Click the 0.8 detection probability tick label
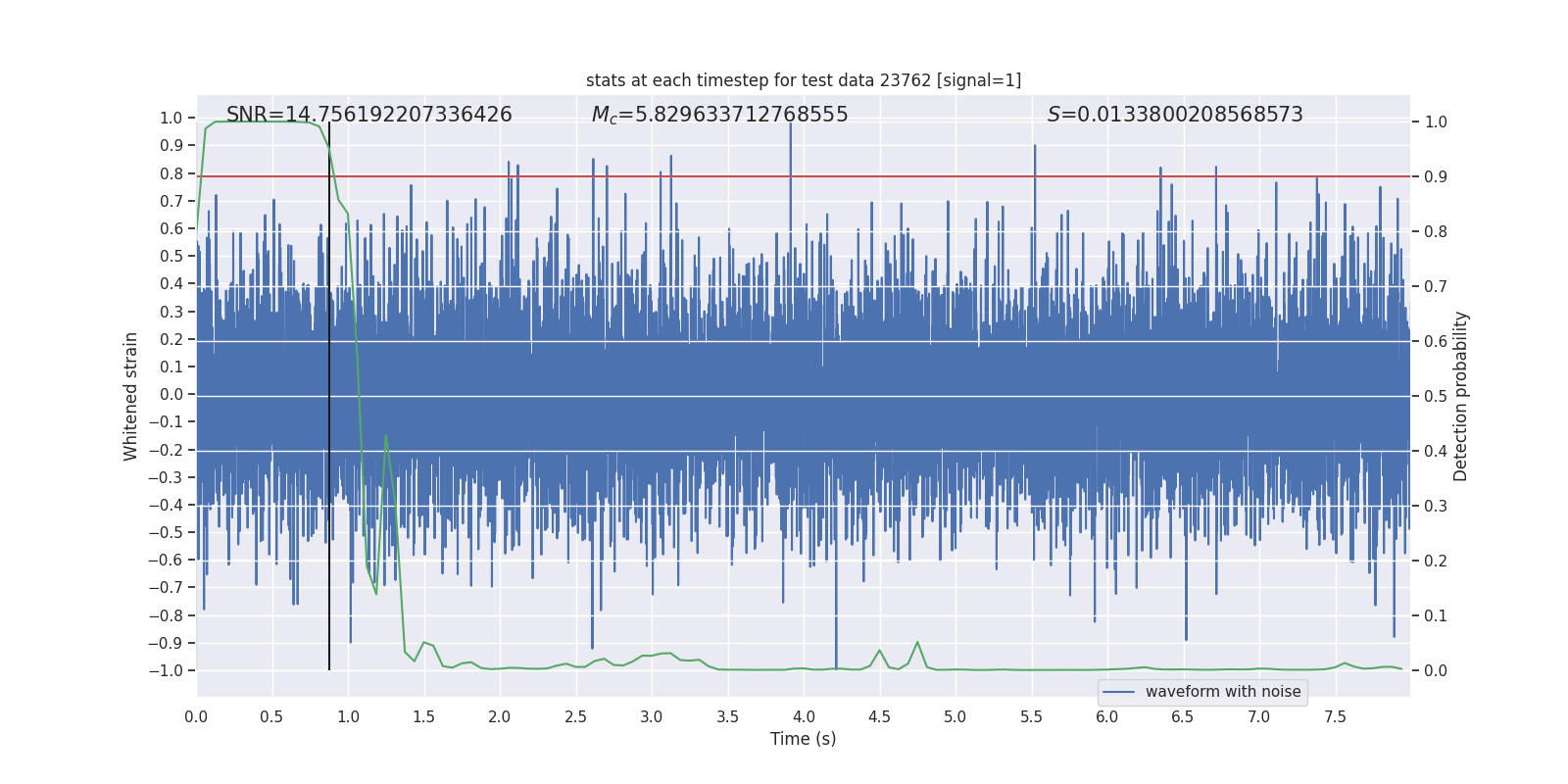 tap(1436, 231)
